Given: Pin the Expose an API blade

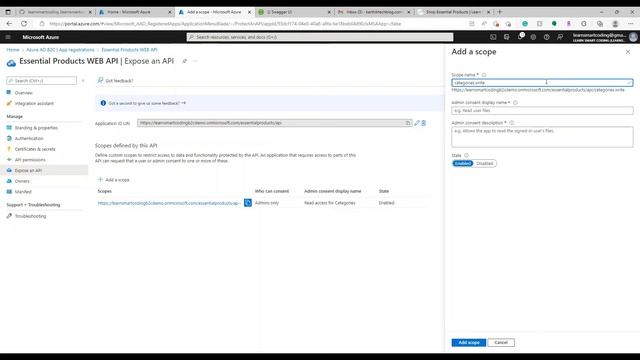Looking at the screenshot, I should pos(184,61).
